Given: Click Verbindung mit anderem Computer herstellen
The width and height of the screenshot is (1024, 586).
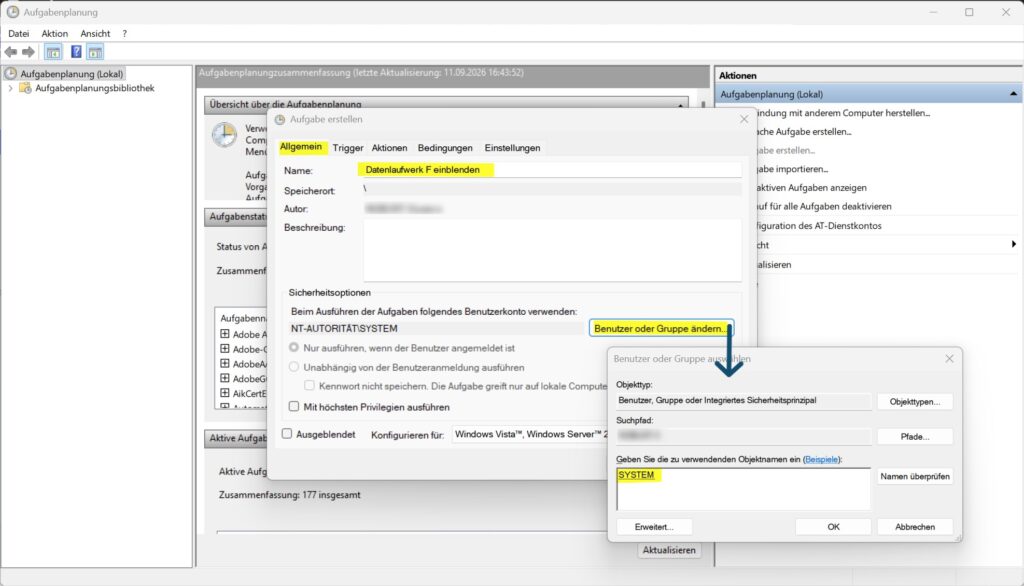Looking at the screenshot, I should pyautogui.click(x=843, y=113).
